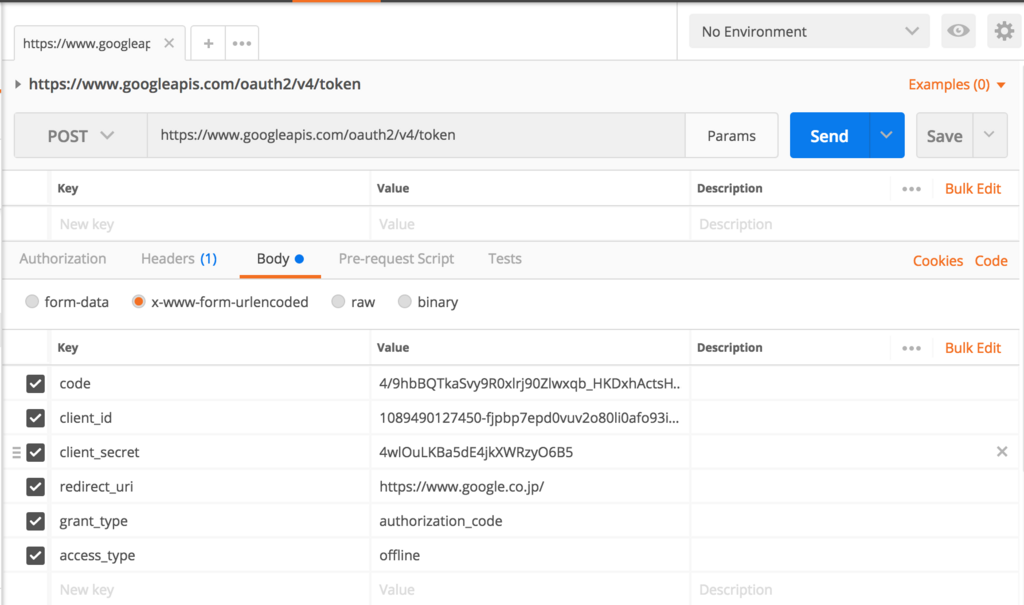Viewport: 1024px width, 605px height.
Task: Open the Cookies link
Action: [938, 261]
